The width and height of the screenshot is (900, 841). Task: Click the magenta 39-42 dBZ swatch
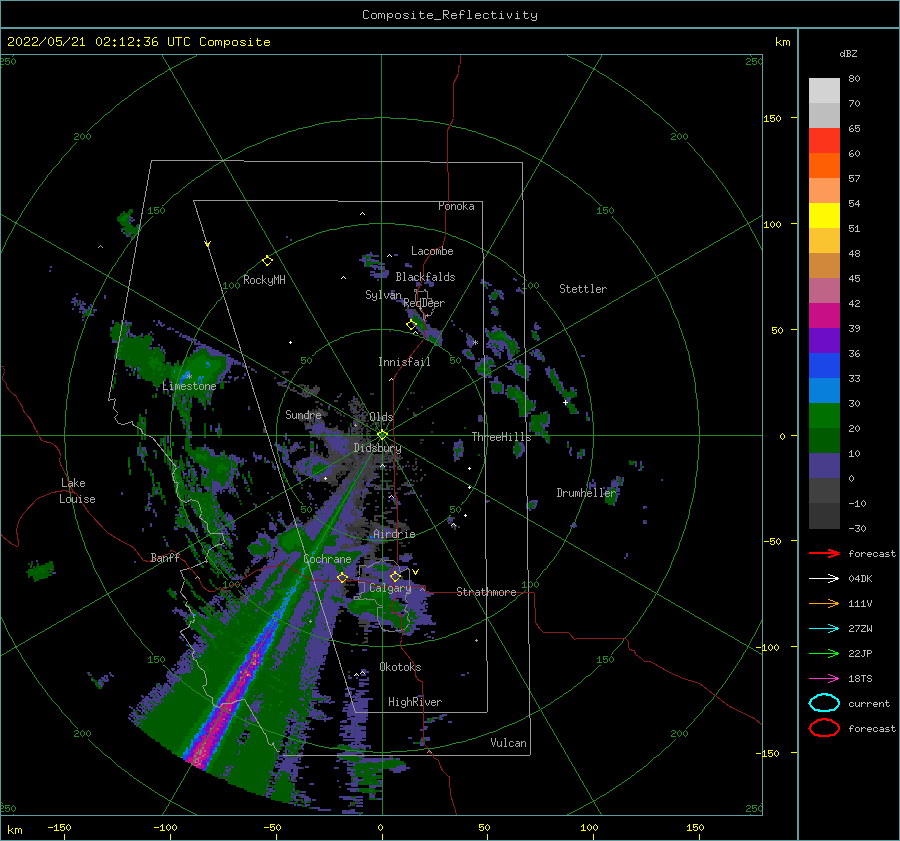tap(824, 316)
